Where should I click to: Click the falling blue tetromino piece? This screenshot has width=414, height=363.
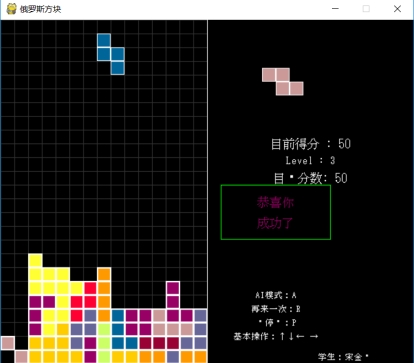(111, 54)
